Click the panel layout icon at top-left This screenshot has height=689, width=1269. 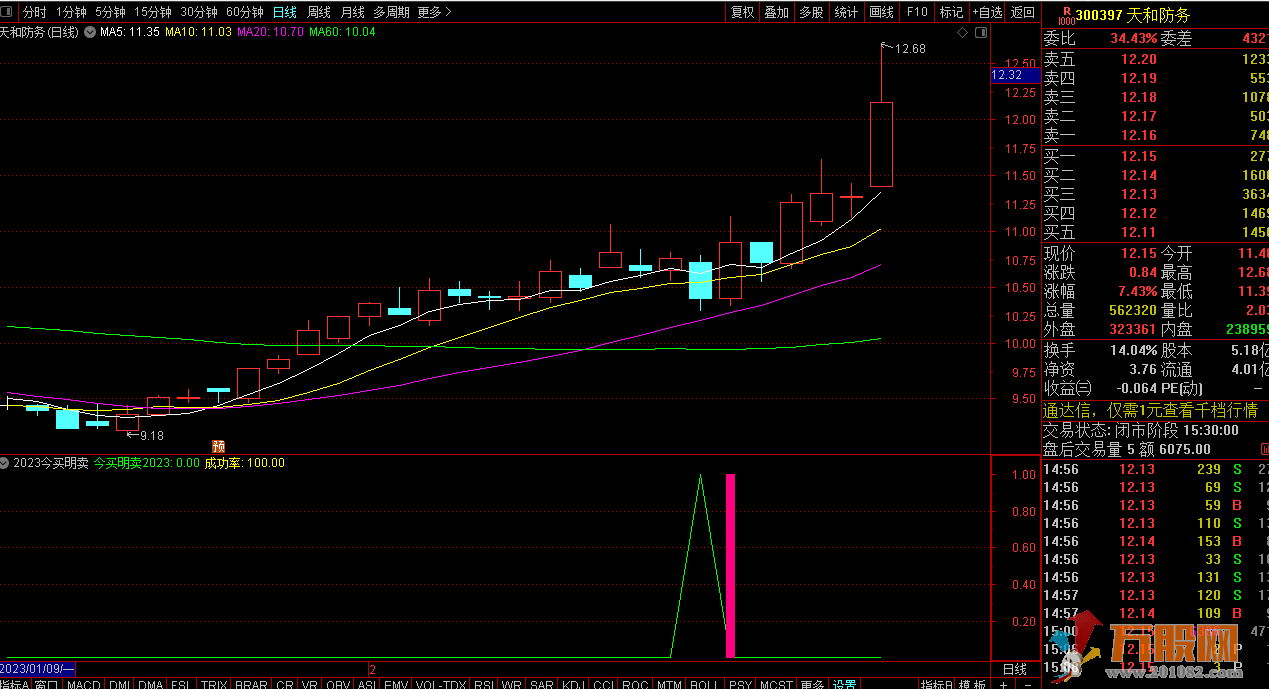[x=9, y=12]
